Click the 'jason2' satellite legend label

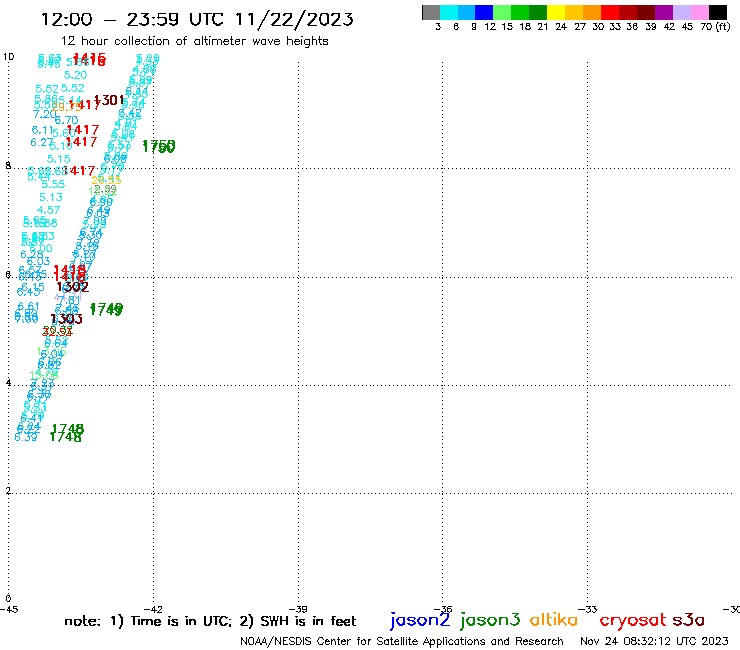(x=420, y=620)
